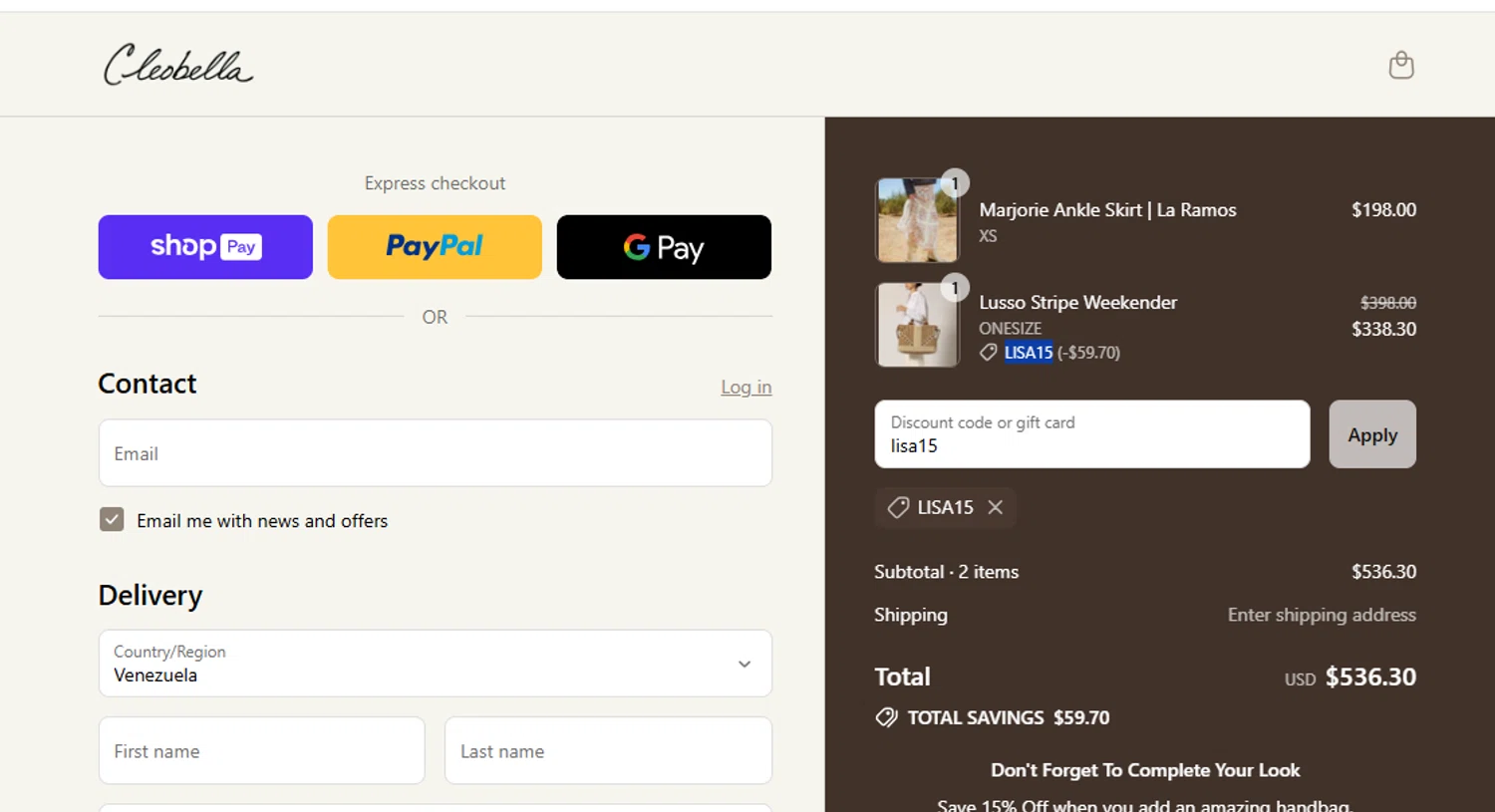The width and height of the screenshot is (1495, 812).
Task: Click the USD $536.30 total amount
Action: coord(1350,677)
